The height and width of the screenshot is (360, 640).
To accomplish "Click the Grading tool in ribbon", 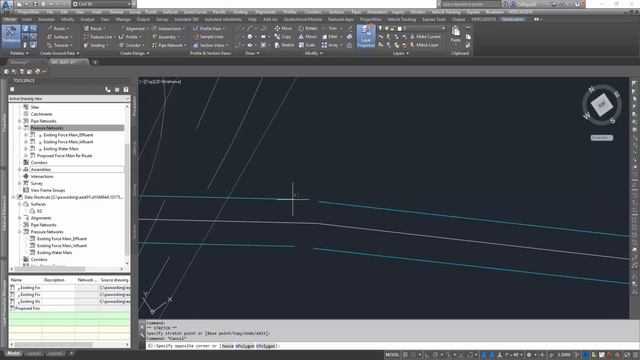I will click(x=95, y=45).
